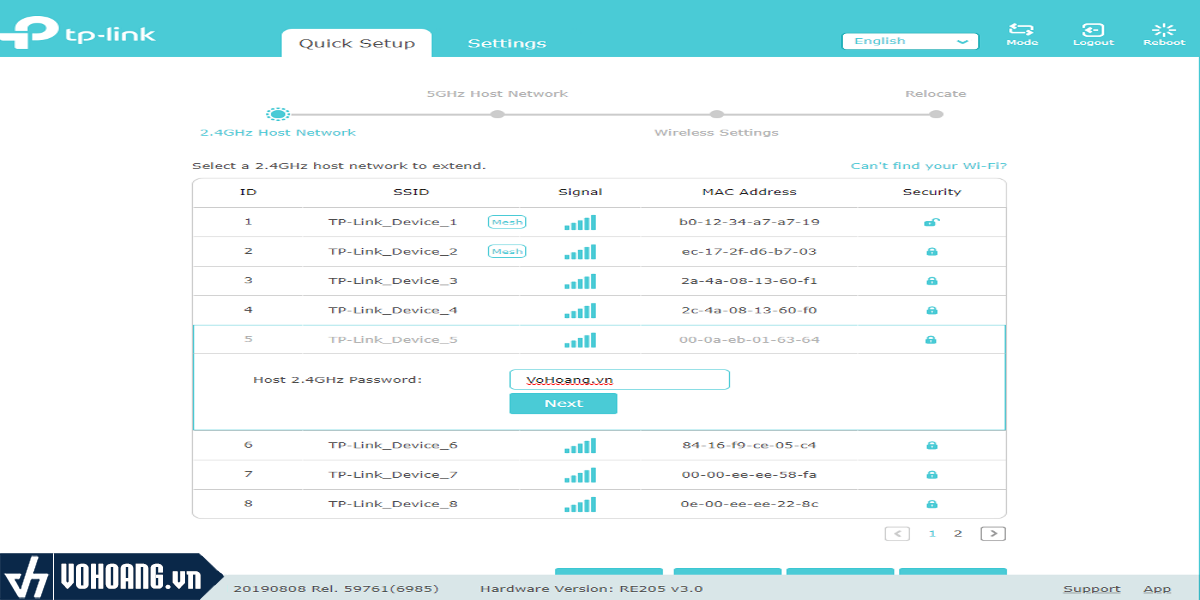Click the SSID column header
Viewport: 1200px width, 600px height.
point(411,192)
